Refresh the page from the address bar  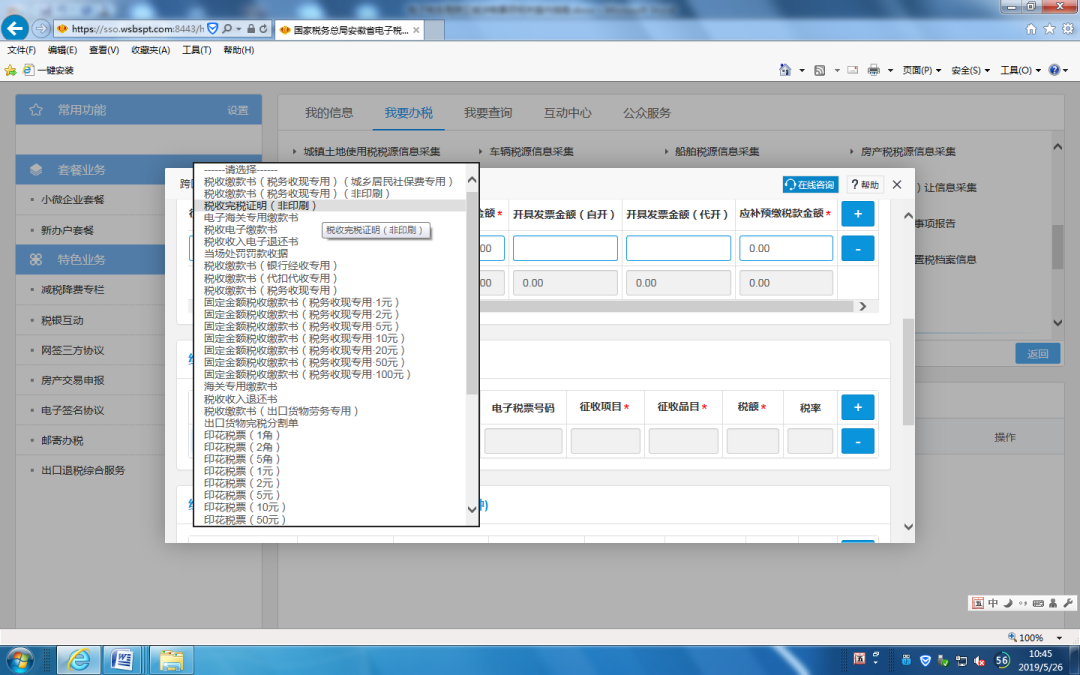(x=264, y=29)
